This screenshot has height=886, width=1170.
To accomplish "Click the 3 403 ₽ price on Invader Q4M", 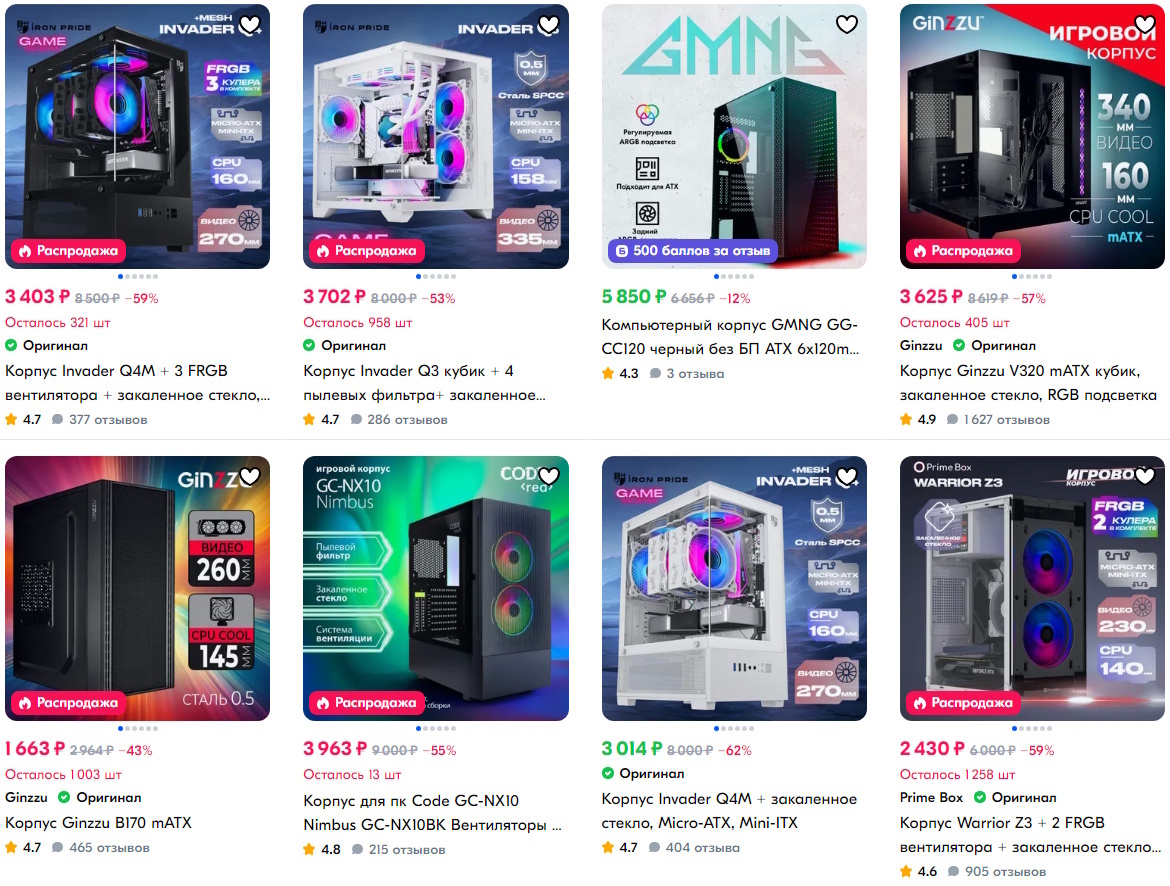I will click(37, 296).
